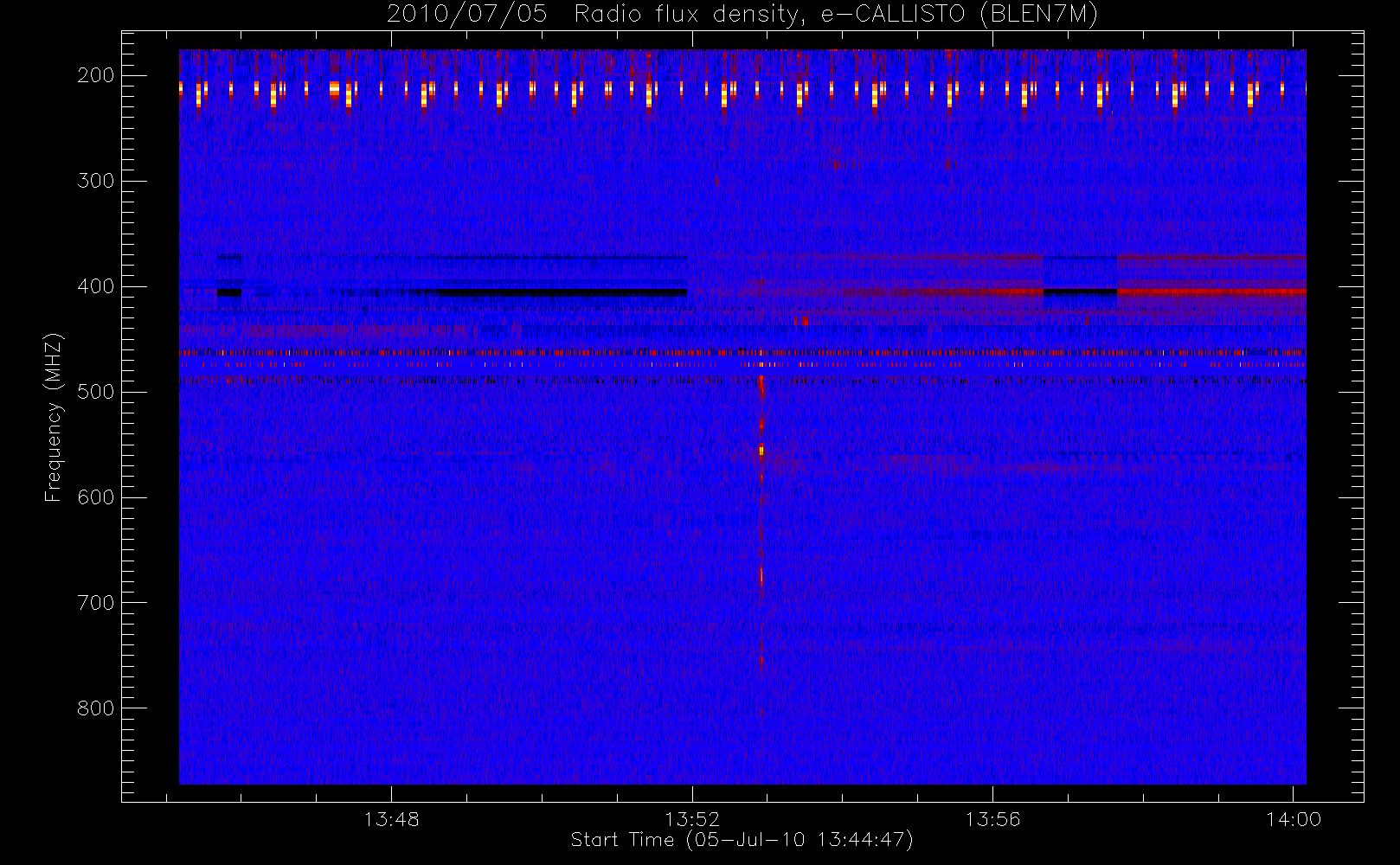The image size is (1400, 865).
Task: Click the 700 frequency tick label
Action: [96, 603]
